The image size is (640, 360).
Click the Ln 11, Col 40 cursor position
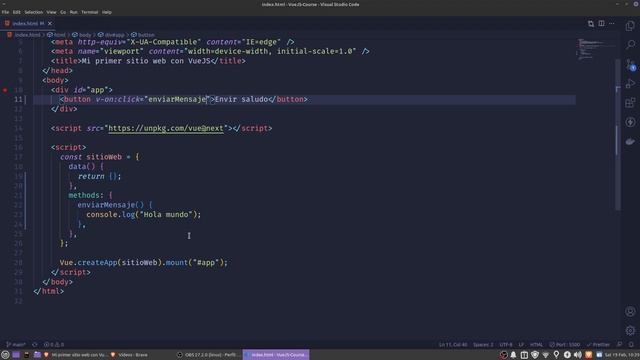tap(453, 344)
